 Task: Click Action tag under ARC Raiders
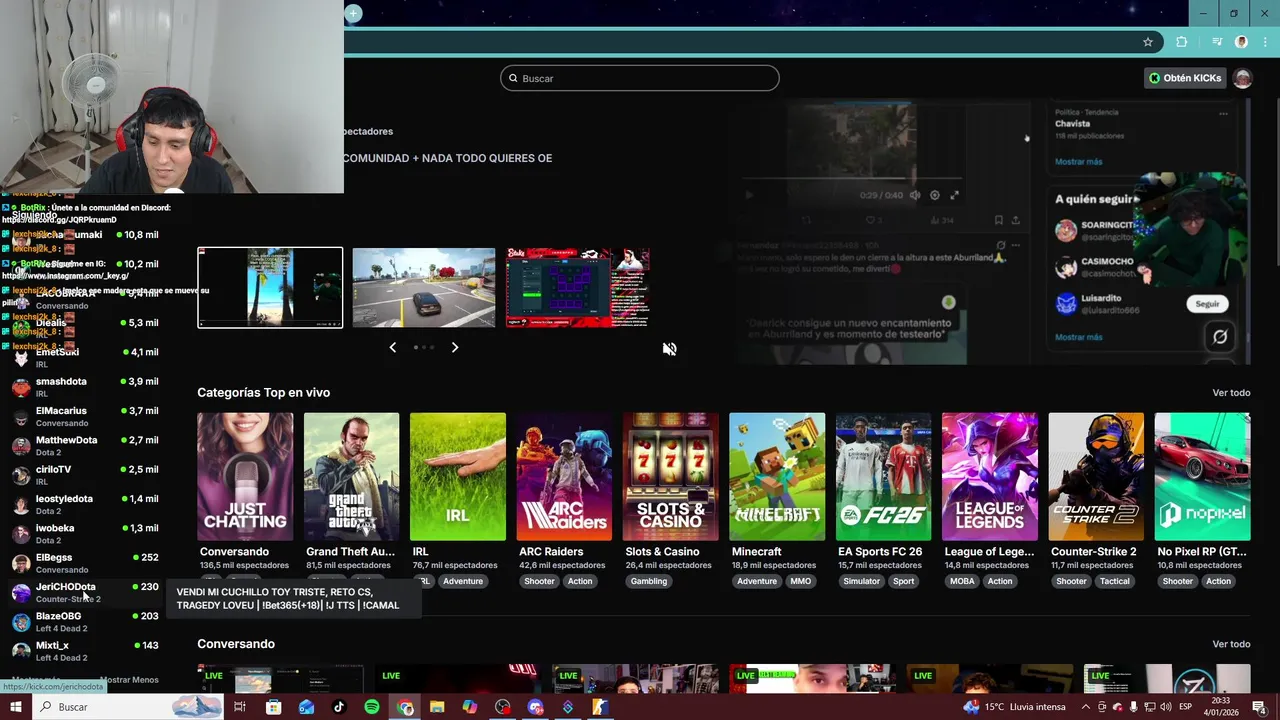(x=580, y=581)
